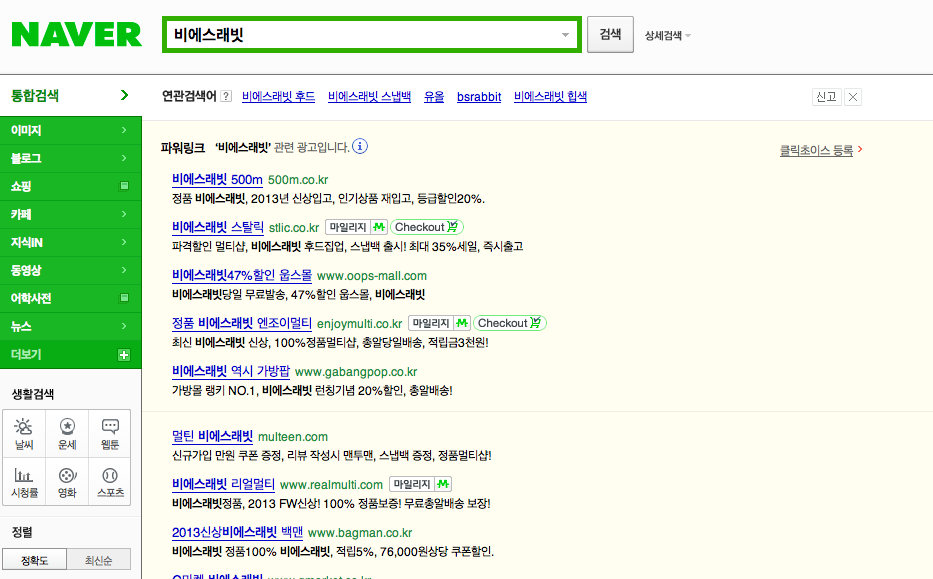
Task: Click the info icon beside the ad notice
Action: point(360,146)
